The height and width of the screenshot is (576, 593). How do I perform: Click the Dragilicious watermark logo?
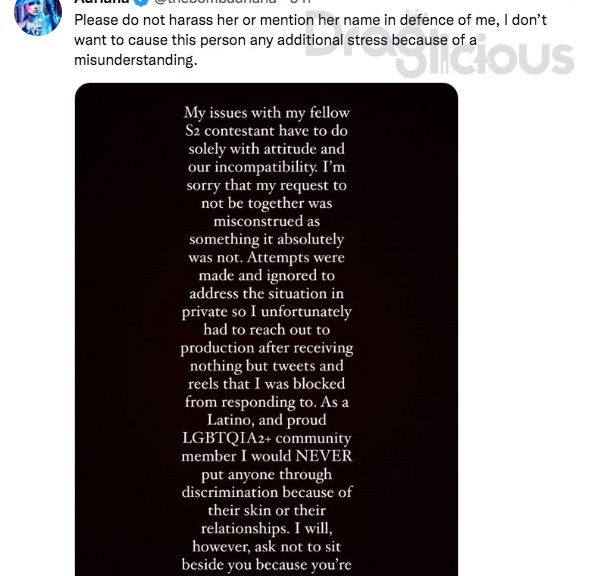click(440, 43)
